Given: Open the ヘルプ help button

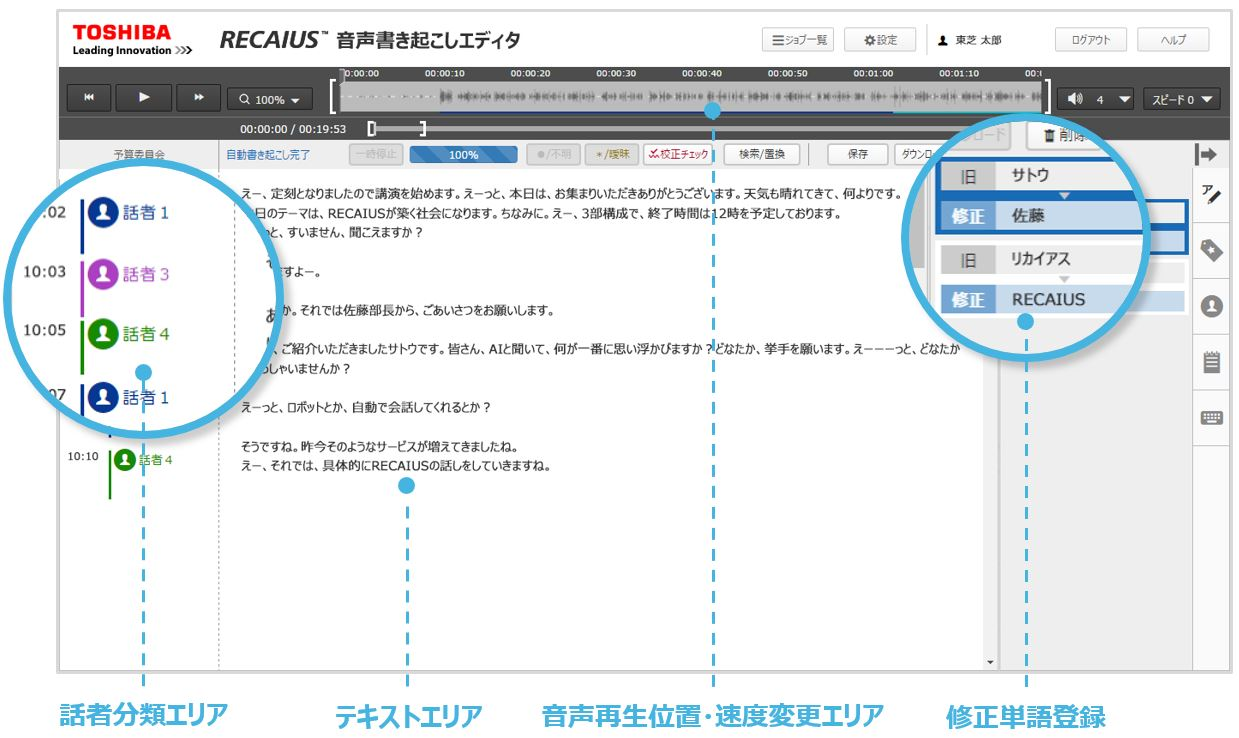Looking at the screenshot, I should [x=1173, y=40].
